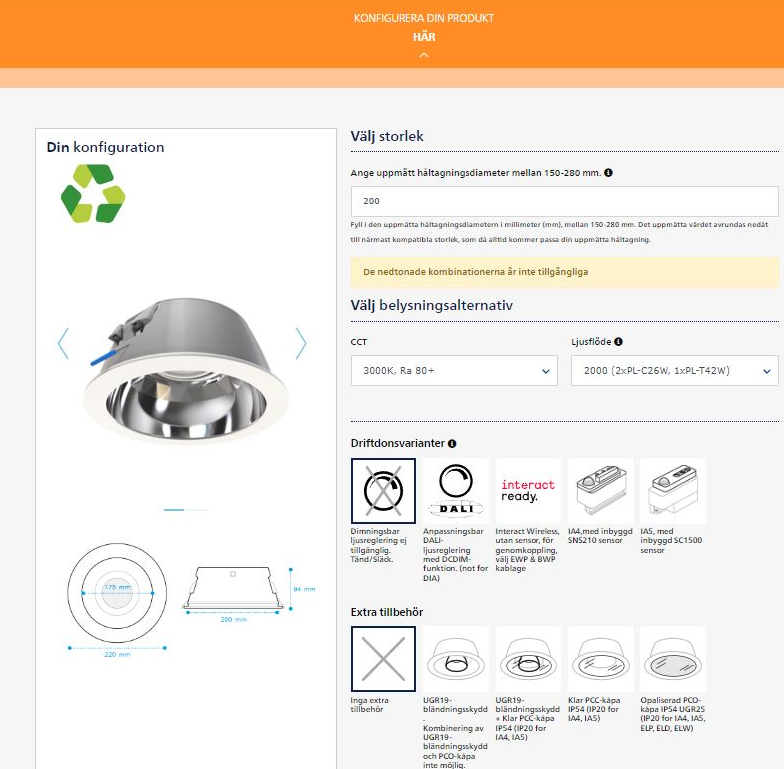Show the next product image using the right arrow

click(x=300, y=344)
